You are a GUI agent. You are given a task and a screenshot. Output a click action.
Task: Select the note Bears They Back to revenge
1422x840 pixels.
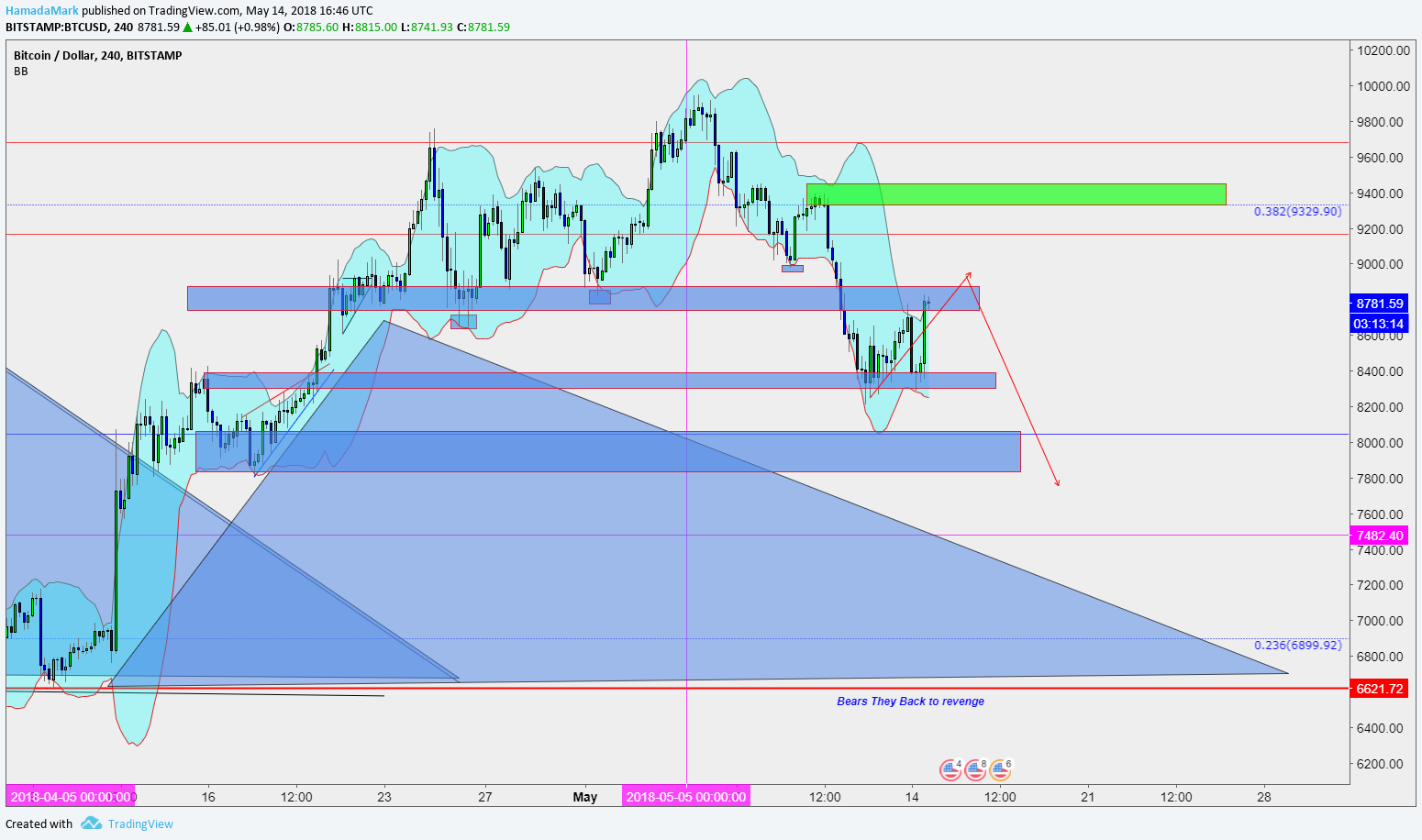point(910,702)
